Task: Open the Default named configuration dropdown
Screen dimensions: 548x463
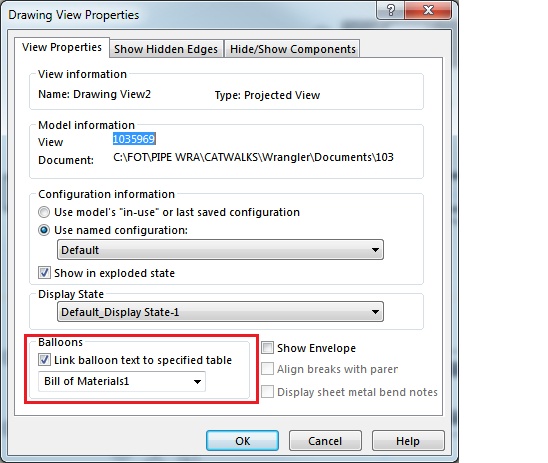Action: click(220, 250)
